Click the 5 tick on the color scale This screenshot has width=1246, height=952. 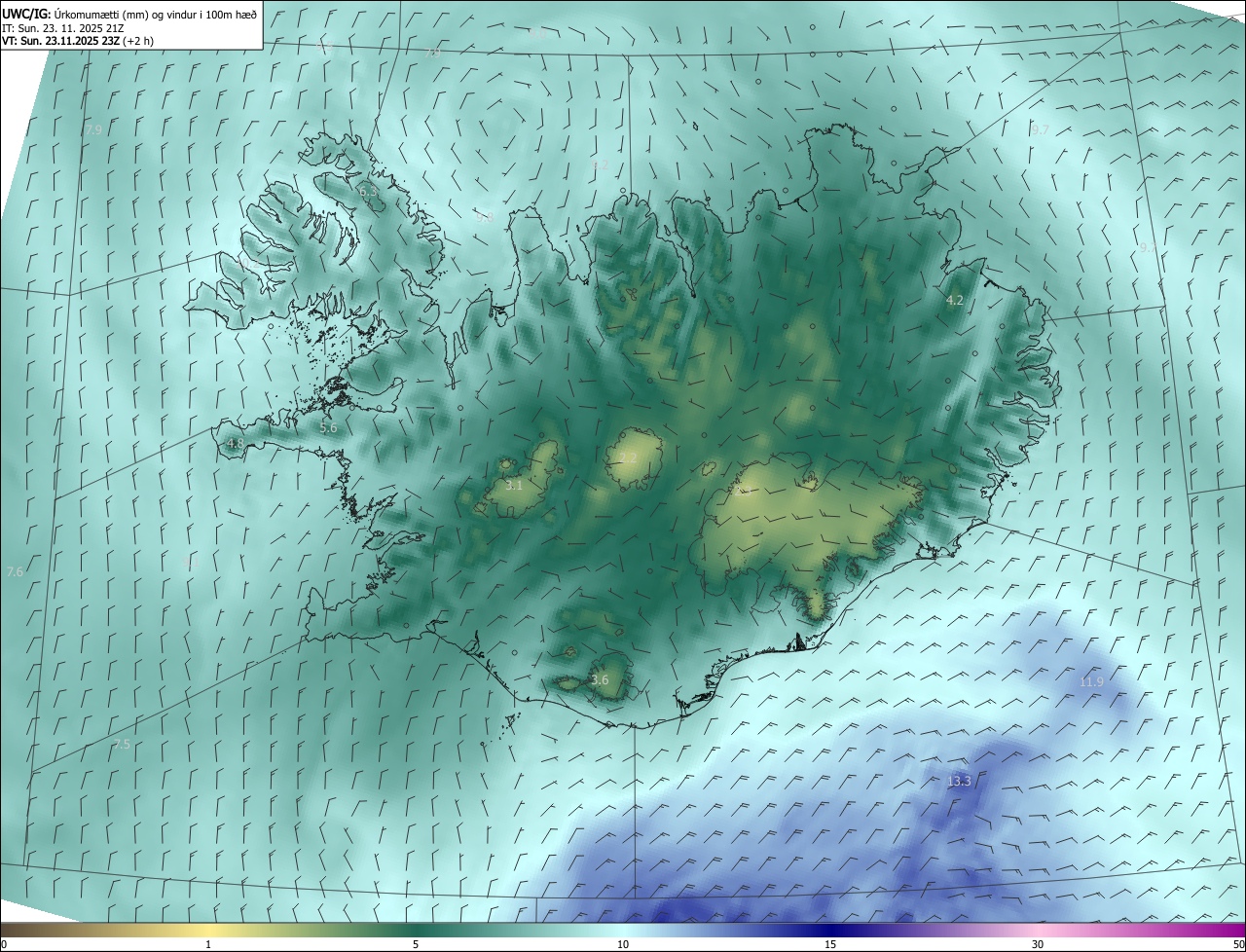pyautogui.click(x=416, y=945)
